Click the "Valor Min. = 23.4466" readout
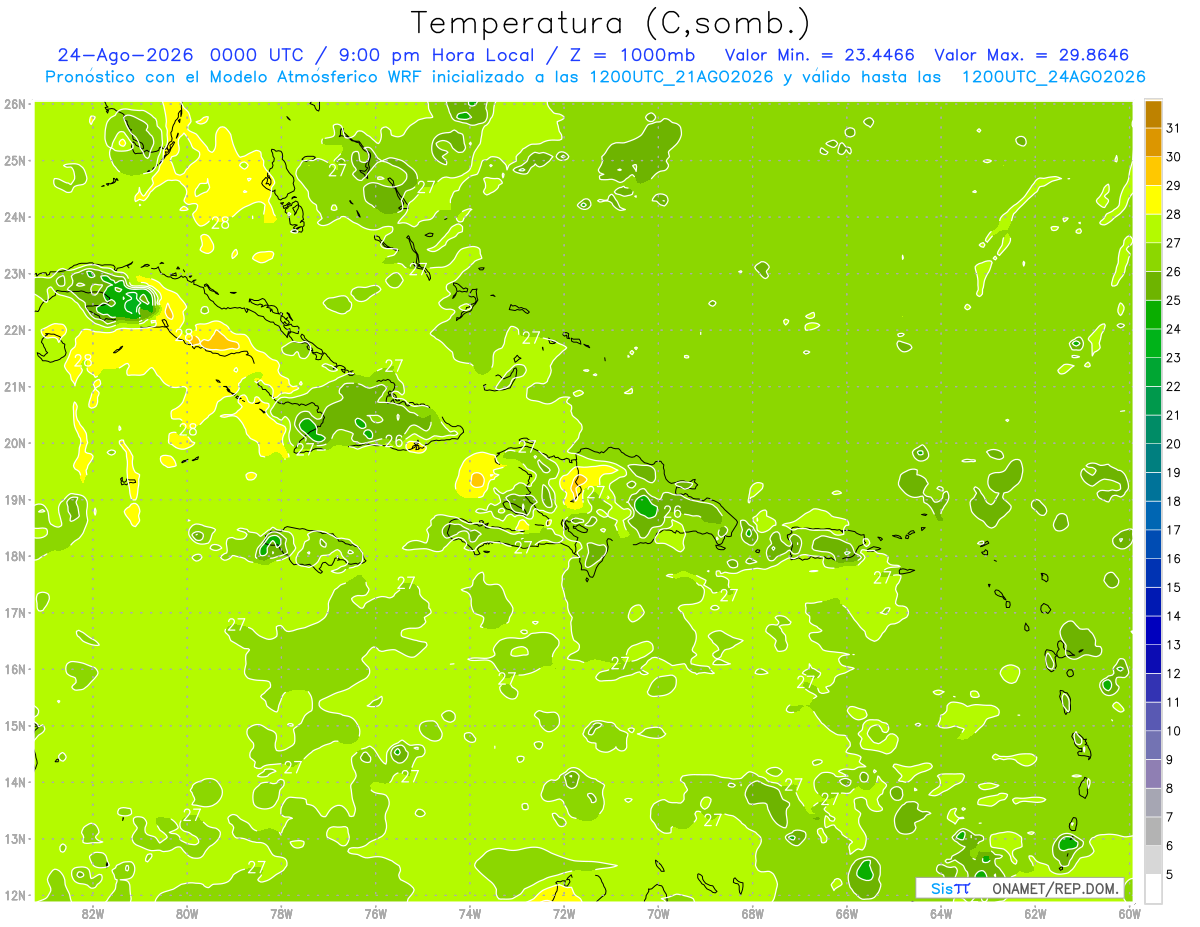The width and height of the screenshot is (1200, 927). click(819, 55)
